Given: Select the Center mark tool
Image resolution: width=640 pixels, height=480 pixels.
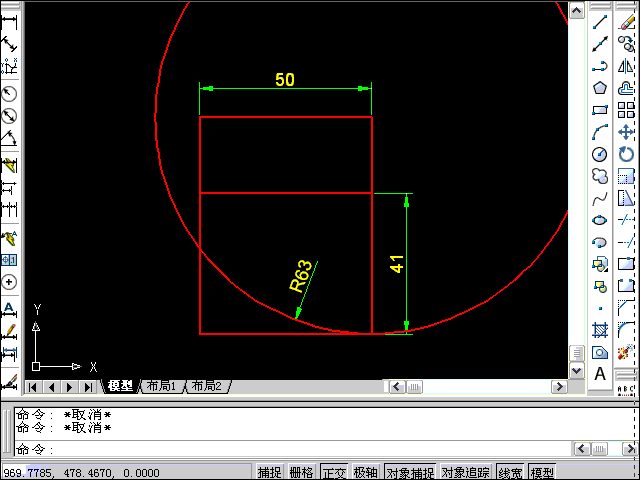Looking at the screenshot, I should pyautogui.click(x=9, y=282).
